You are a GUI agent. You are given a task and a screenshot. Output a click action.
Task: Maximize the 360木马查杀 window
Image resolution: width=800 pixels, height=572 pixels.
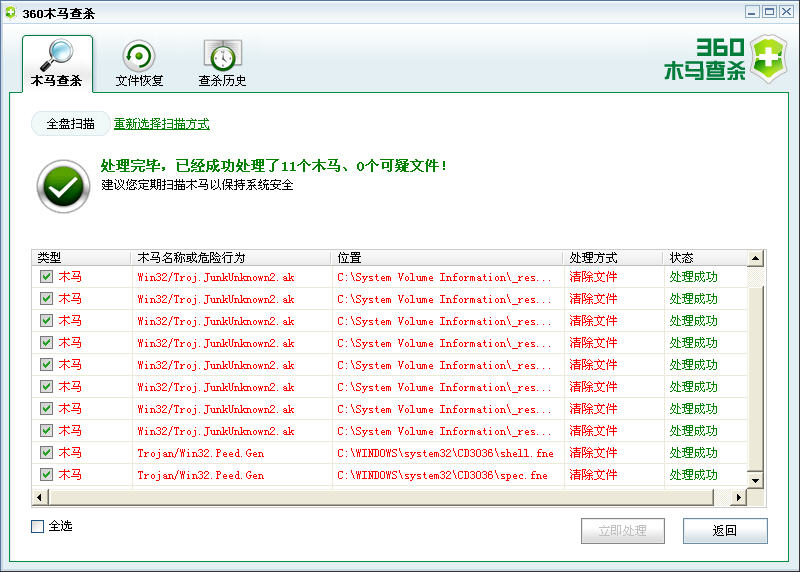(769, 12)
